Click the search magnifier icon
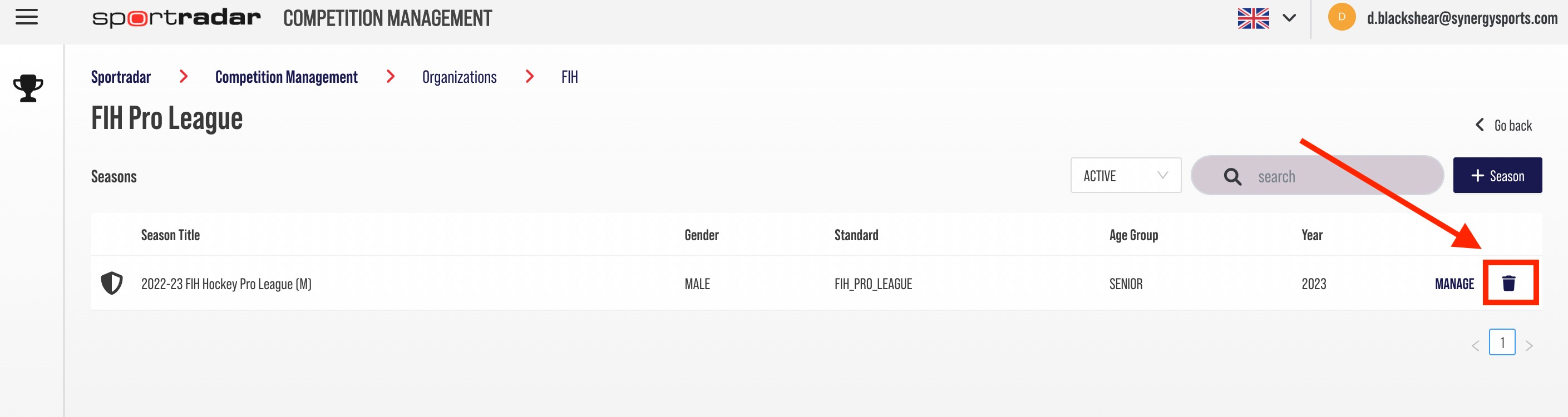1568x417 pixels. coord(1232,177)
